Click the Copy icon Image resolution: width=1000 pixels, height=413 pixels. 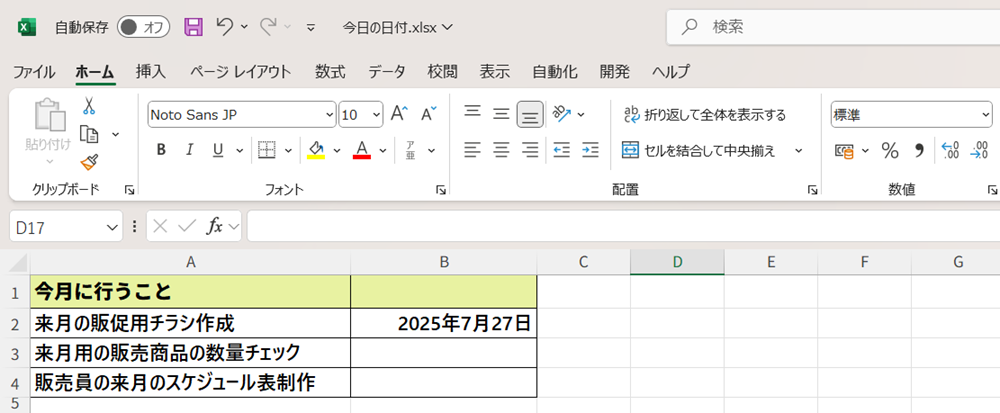click(x=89, y=134)
